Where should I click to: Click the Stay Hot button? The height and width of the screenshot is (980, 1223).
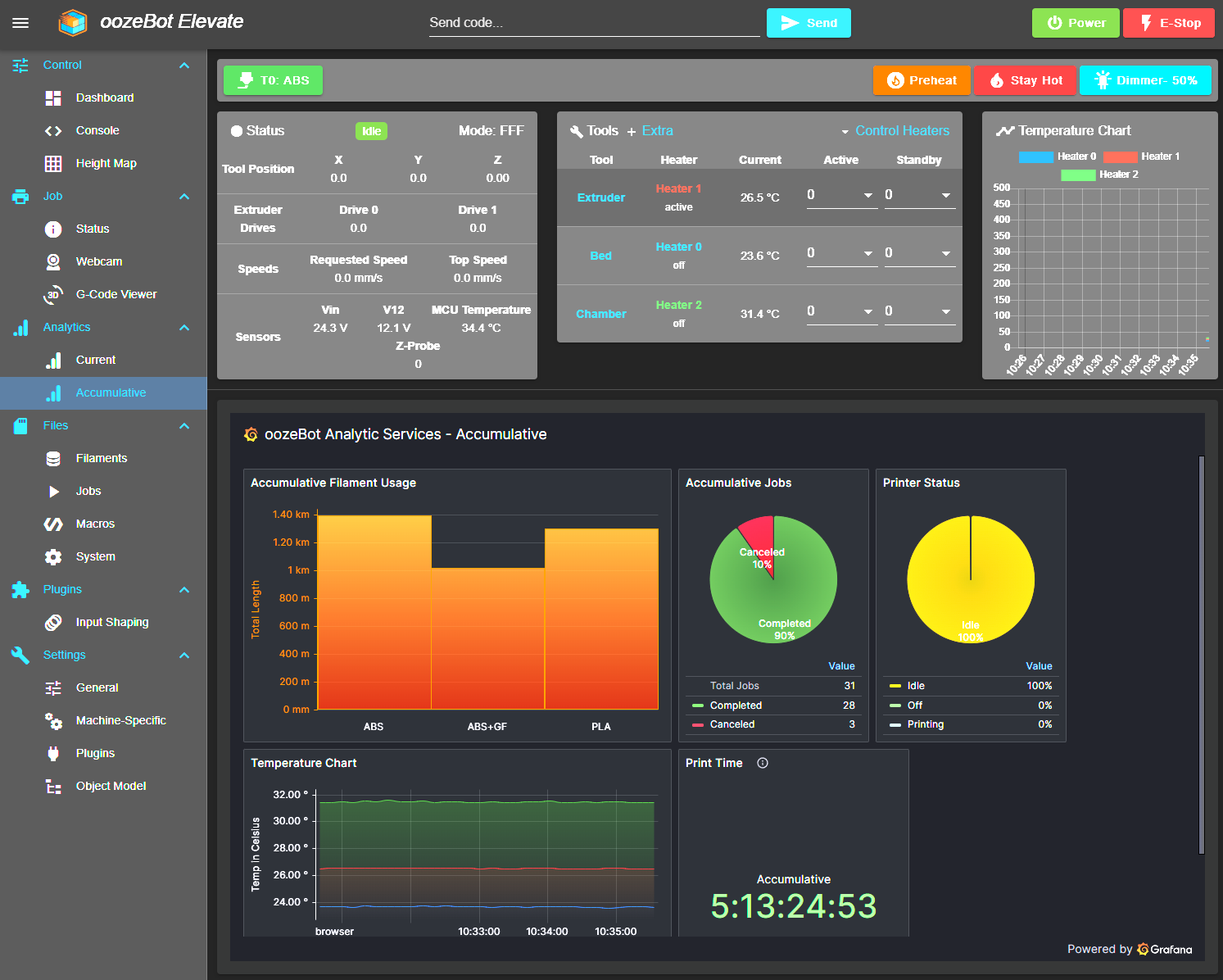pos(1026,80)
